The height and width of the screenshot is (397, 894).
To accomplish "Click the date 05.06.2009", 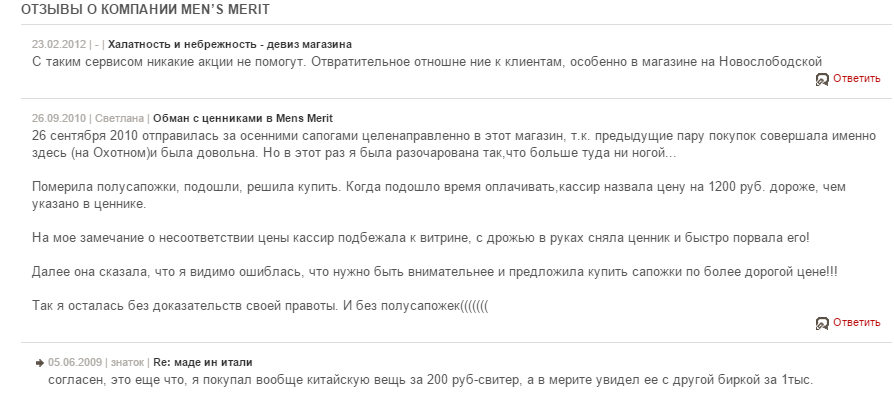I will click(75, 363).
